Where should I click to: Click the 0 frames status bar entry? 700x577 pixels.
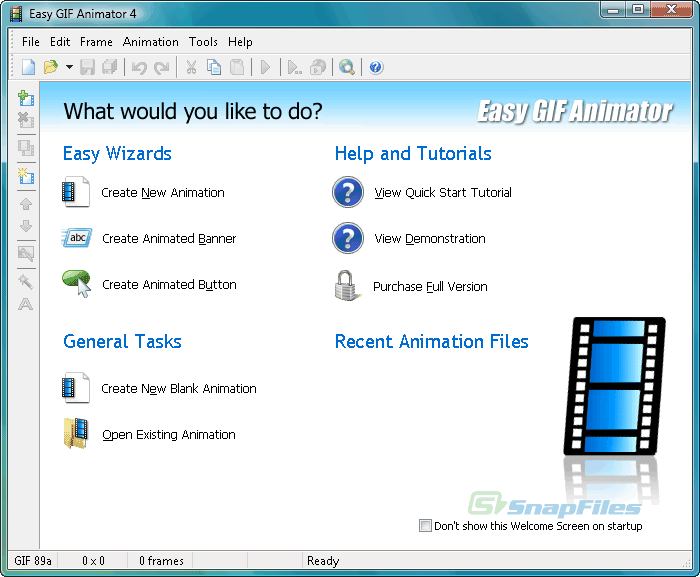tap(161, 561)
